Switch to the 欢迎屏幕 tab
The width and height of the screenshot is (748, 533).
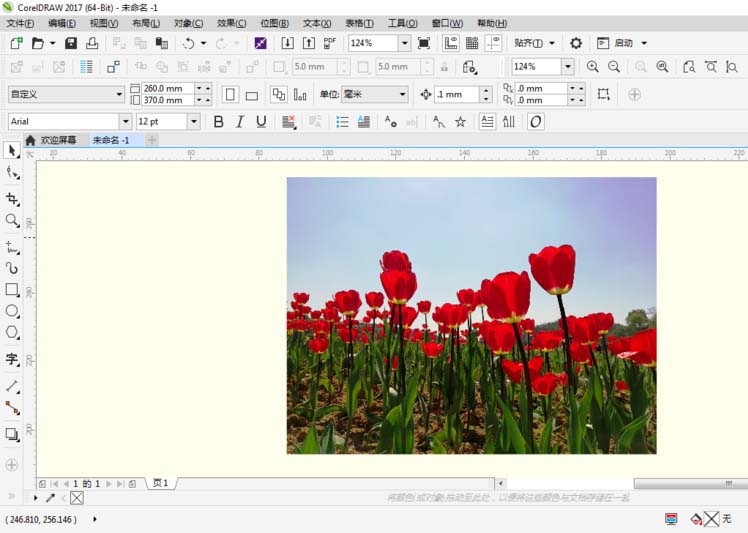tap(51, 140)
